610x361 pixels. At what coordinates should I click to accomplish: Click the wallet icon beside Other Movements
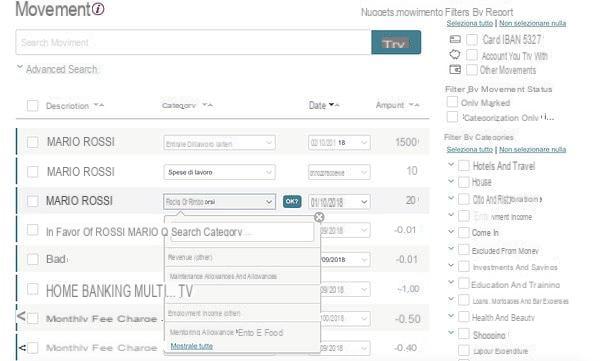455,70
